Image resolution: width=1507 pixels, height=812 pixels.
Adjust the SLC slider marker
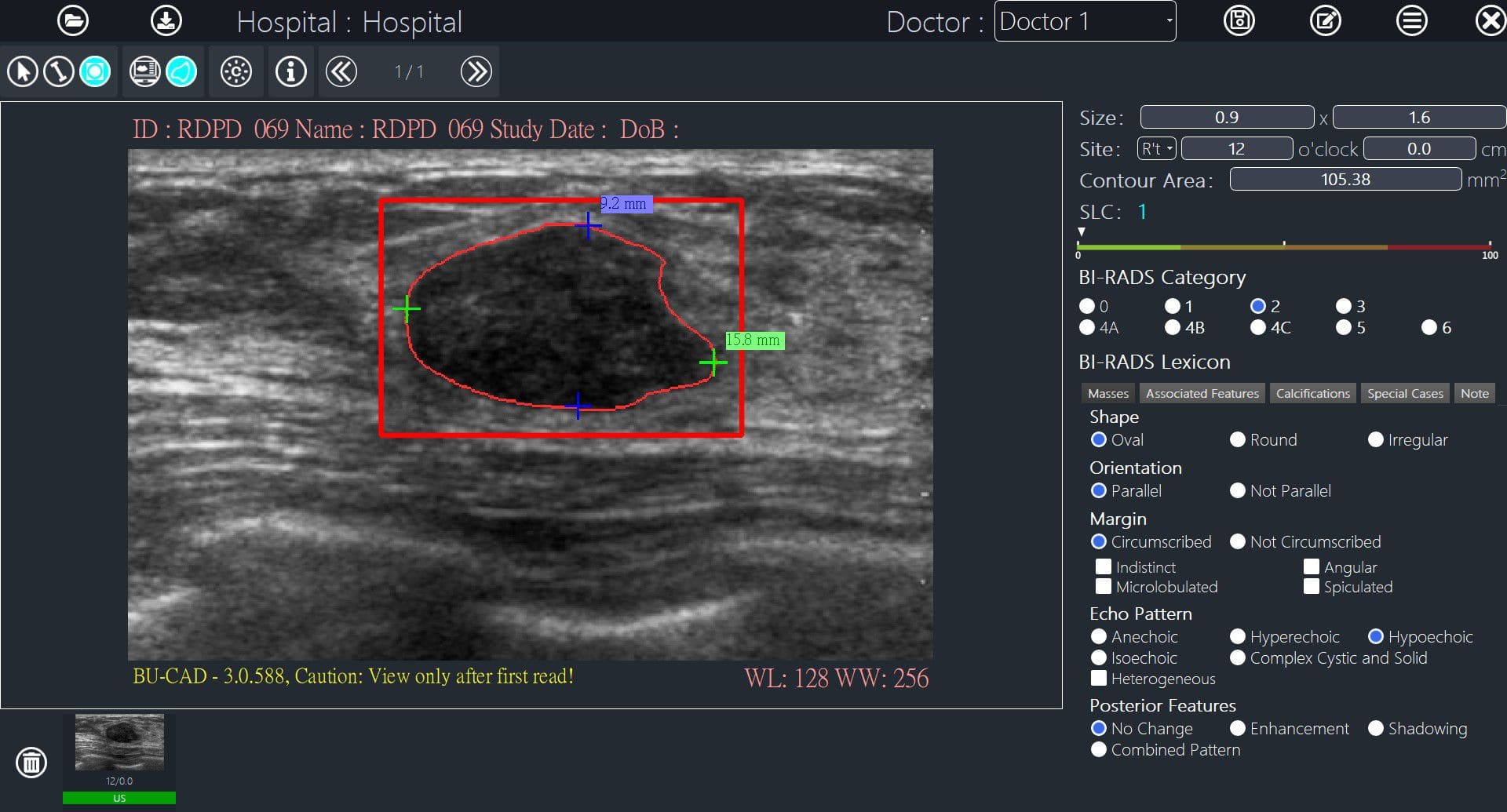point(1082,232)
